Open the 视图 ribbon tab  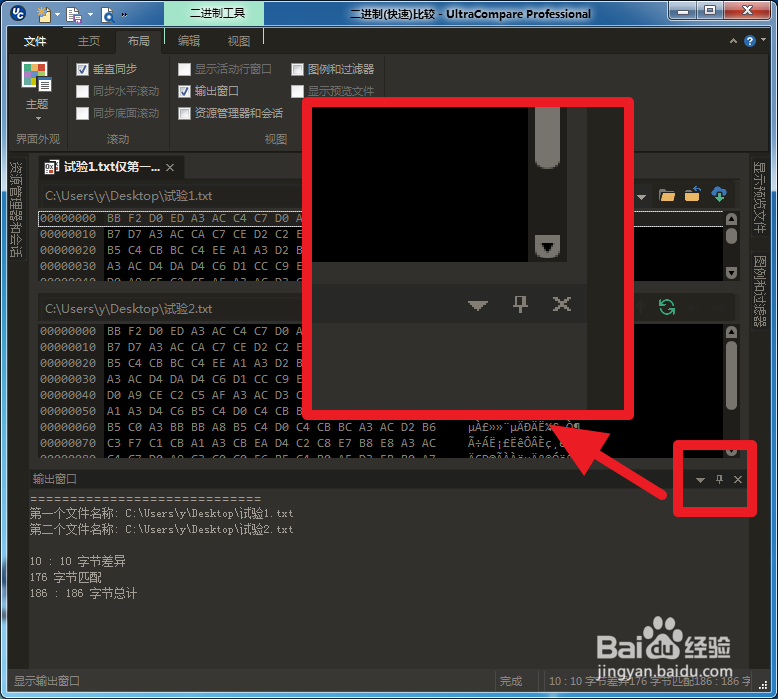coord(238,41)
